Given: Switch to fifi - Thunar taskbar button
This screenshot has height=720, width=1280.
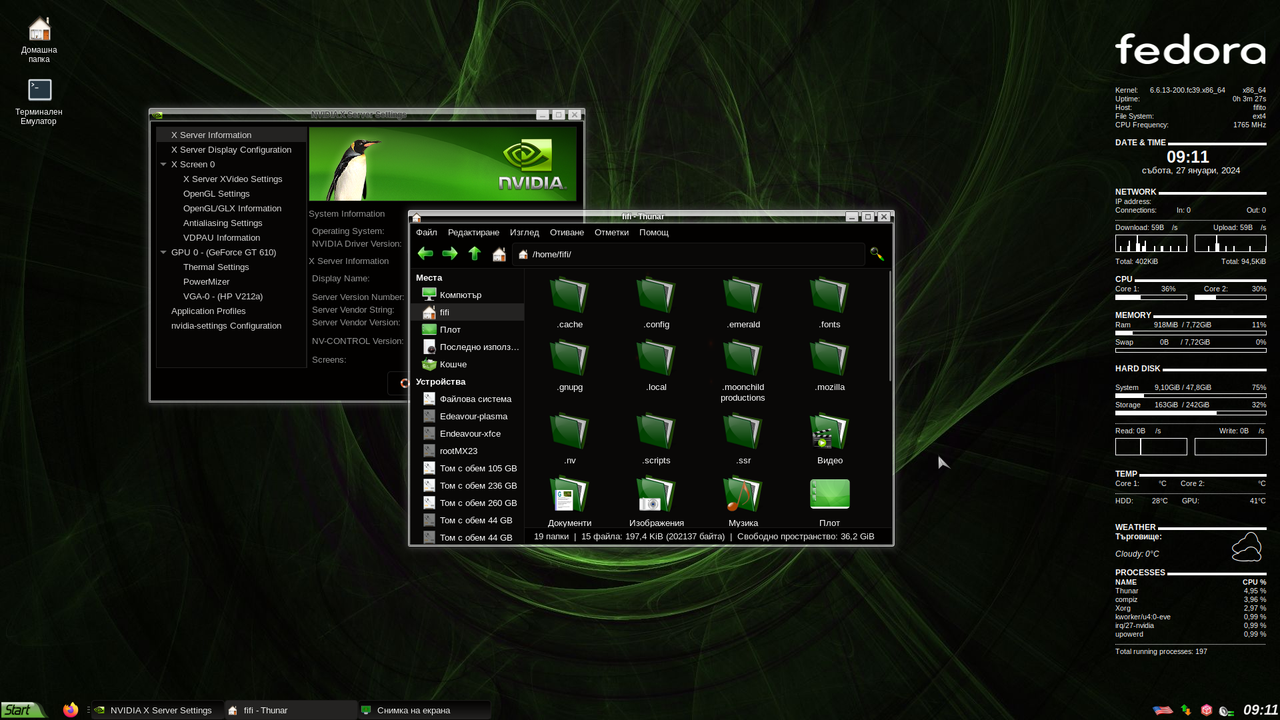Looking at the screenshot, I should [290, 710].
